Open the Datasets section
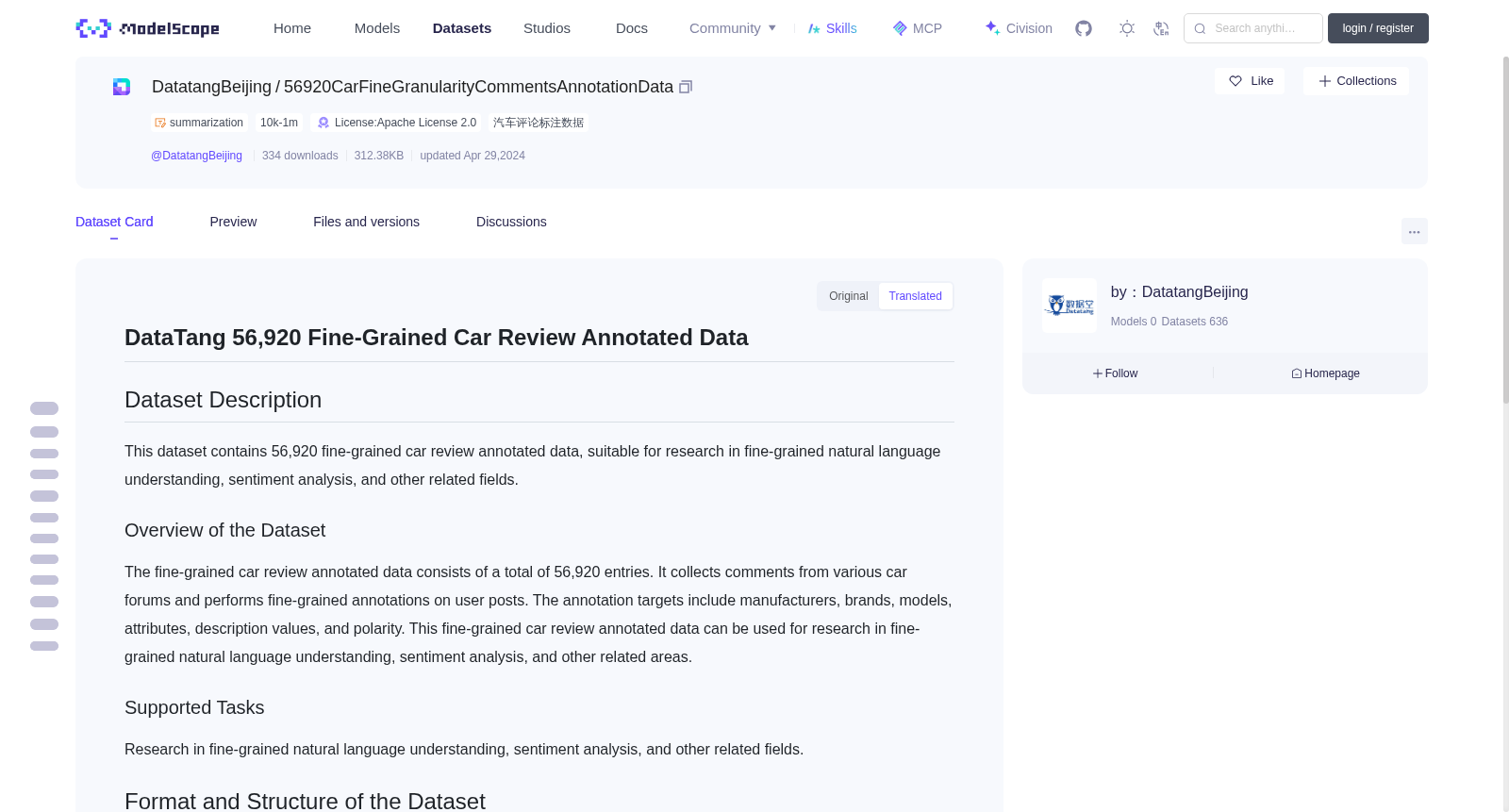1509x812 pixels. [x=462, y=28]
